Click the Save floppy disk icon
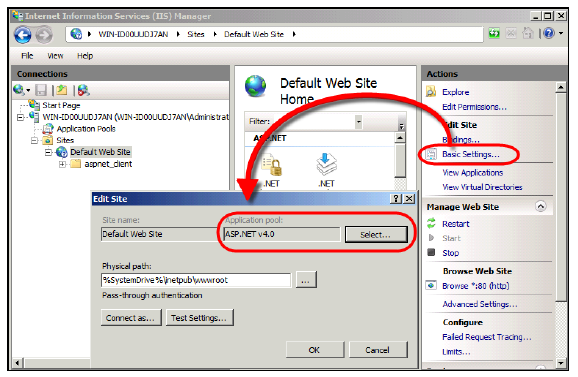Viewport: 578px width, 377px height. (41, 90)
